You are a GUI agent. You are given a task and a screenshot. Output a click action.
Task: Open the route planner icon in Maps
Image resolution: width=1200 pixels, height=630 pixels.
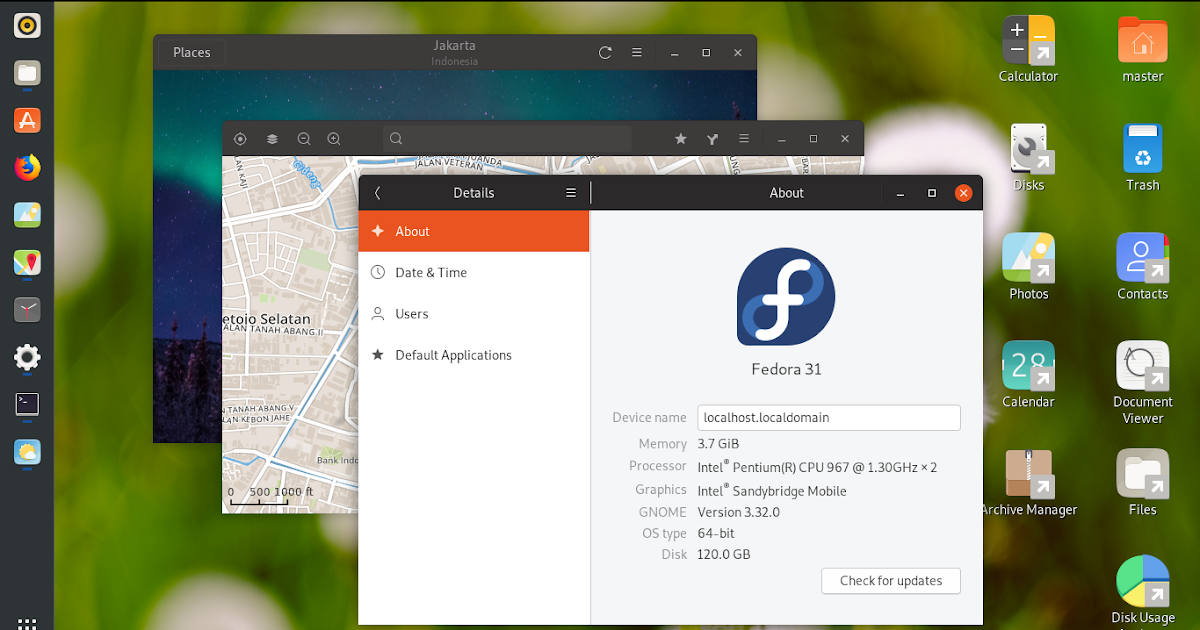click(712, 138)
